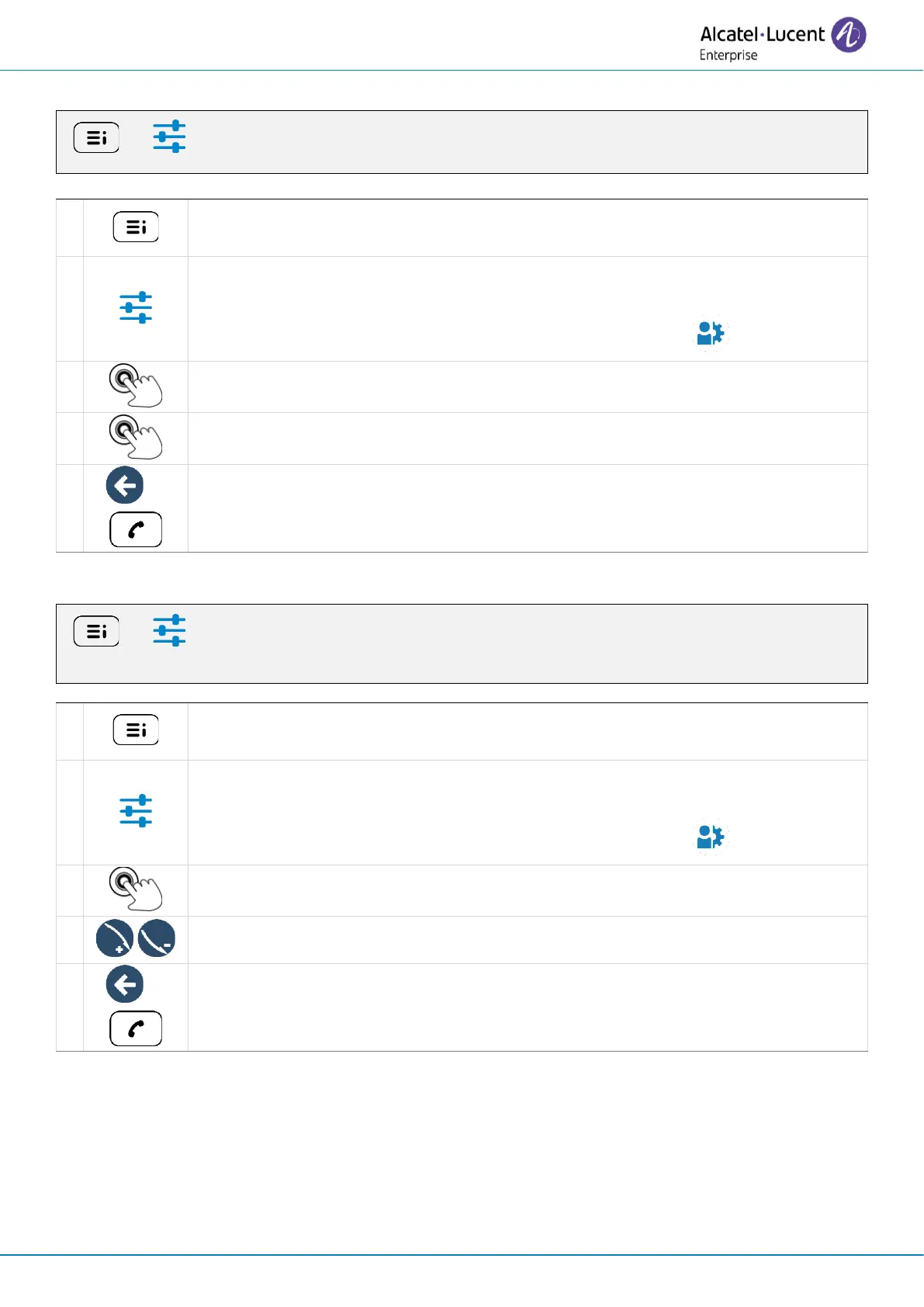Select the blue sliders settings icon in the lower table
924x1307 pixels.
pyautogui.click(x=136, y=810)
